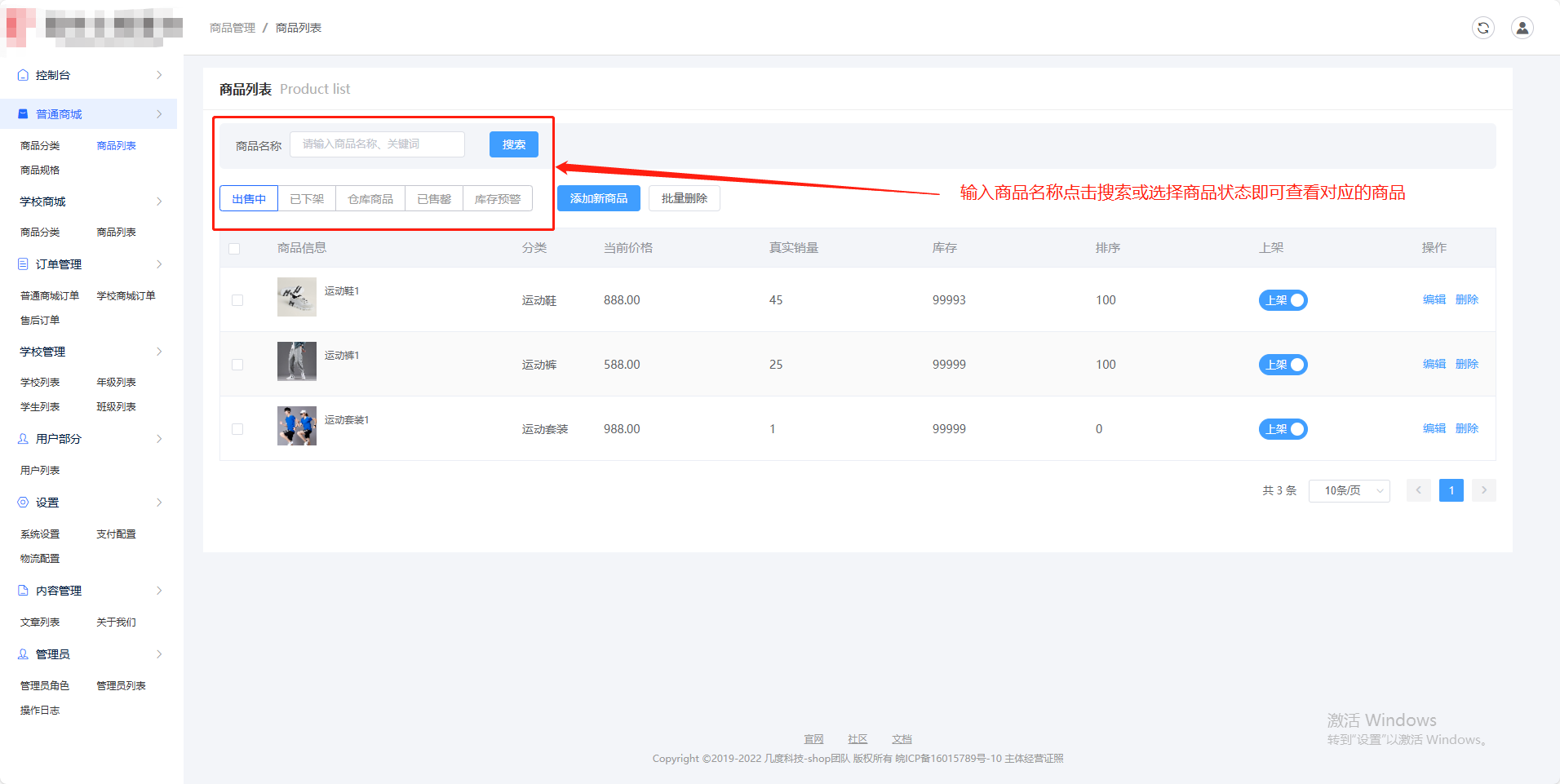Check the checkbox for 运动裤1 row
This screenshot has width=1560, height=784.
pyautogui.click(x=237, y=365)
